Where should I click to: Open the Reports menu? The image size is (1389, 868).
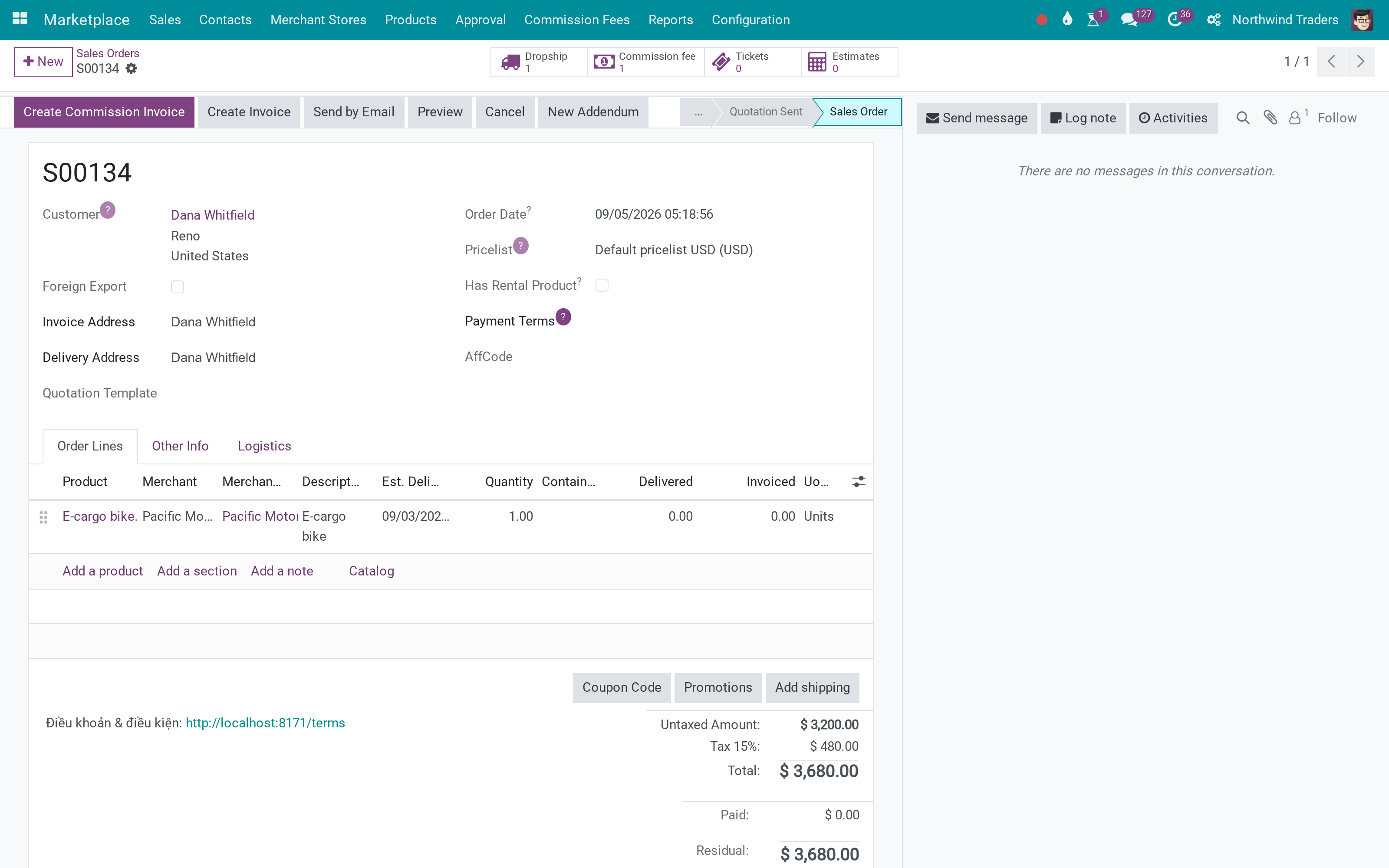[x=670, y=20]
